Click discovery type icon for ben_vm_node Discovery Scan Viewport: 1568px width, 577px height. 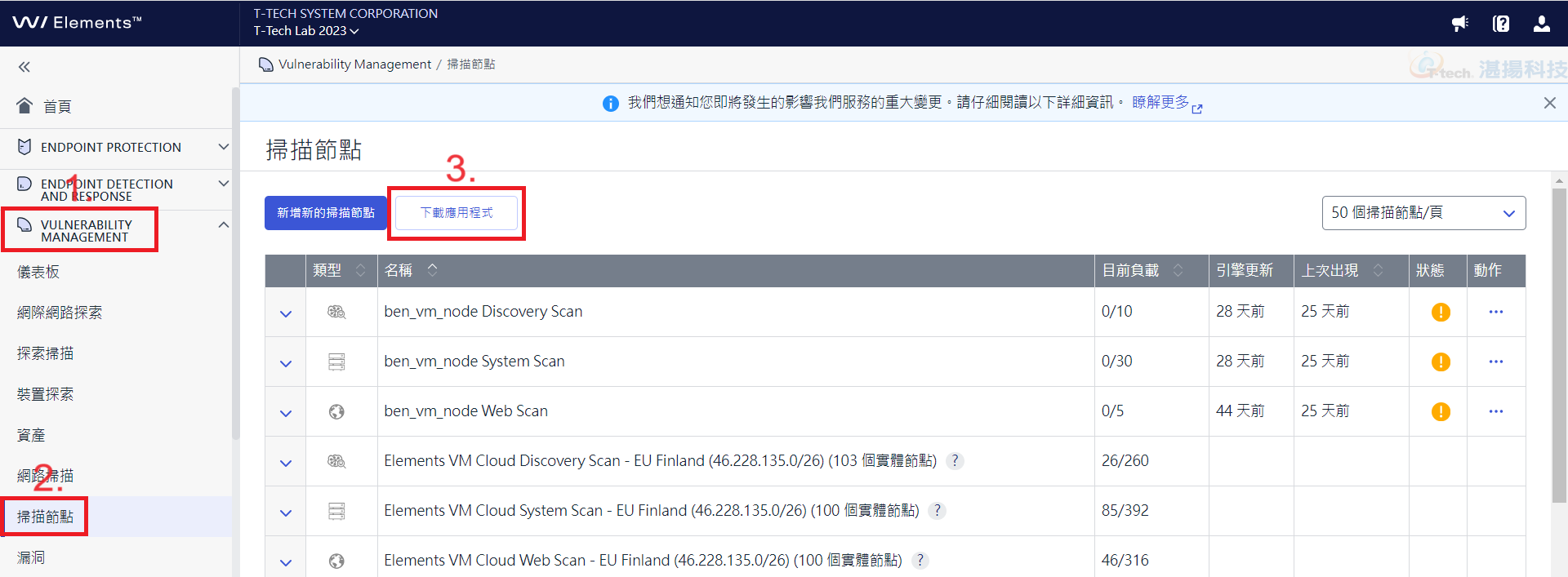pos(336,312)
